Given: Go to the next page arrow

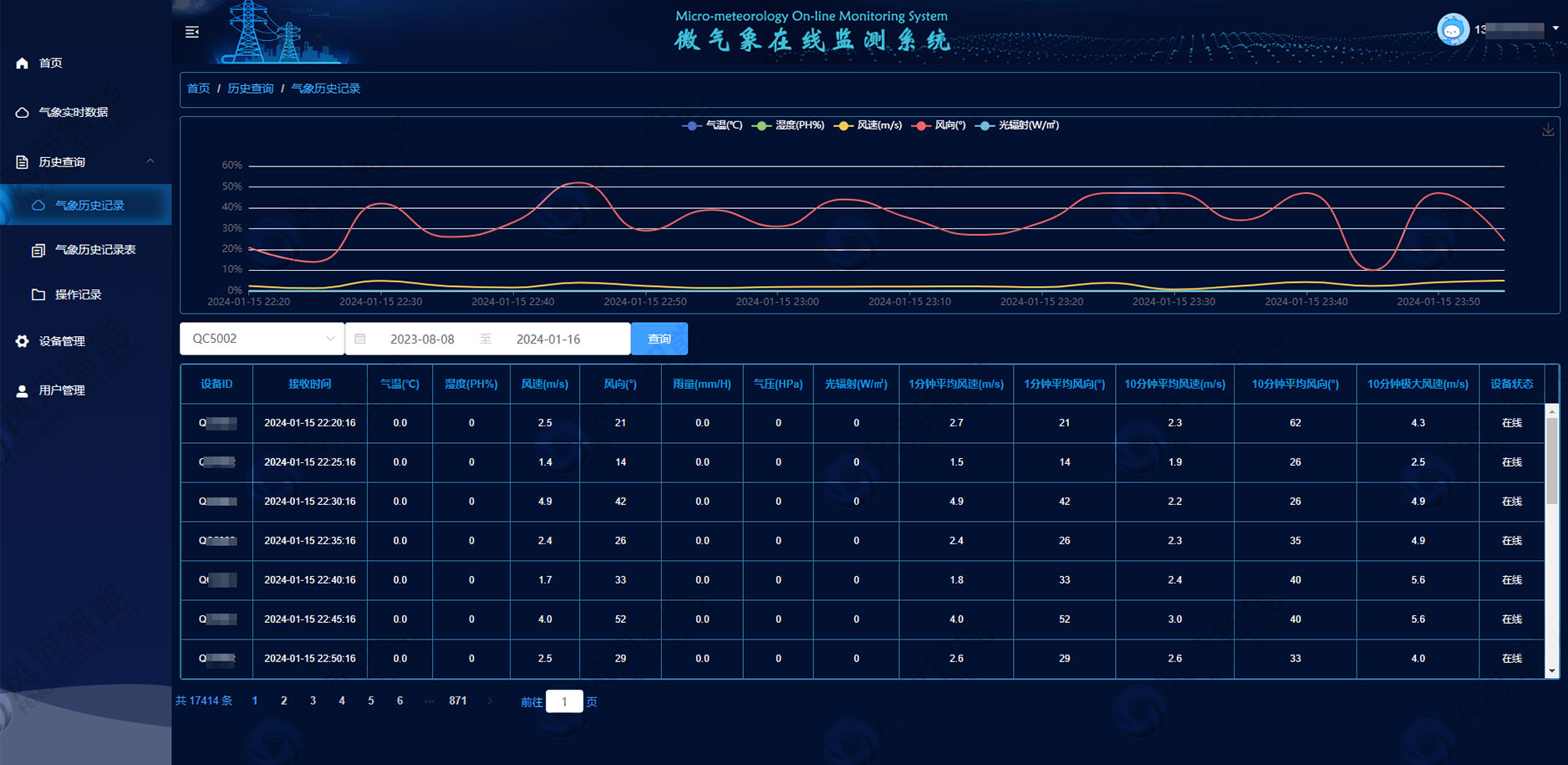Looking at the screenshot, I should [x=490, y=701].
